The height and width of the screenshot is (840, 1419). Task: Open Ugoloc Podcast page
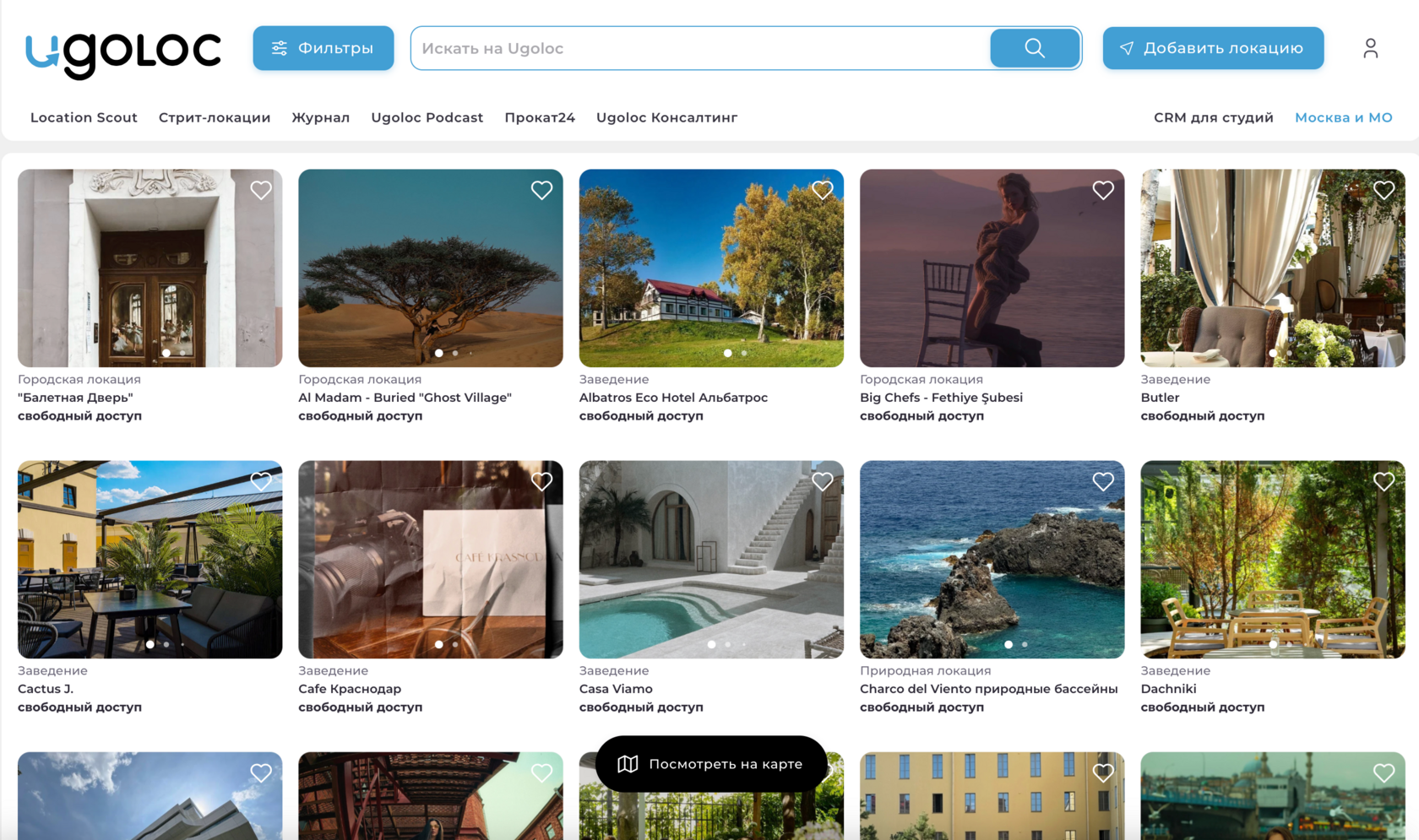tap(427, 117)
